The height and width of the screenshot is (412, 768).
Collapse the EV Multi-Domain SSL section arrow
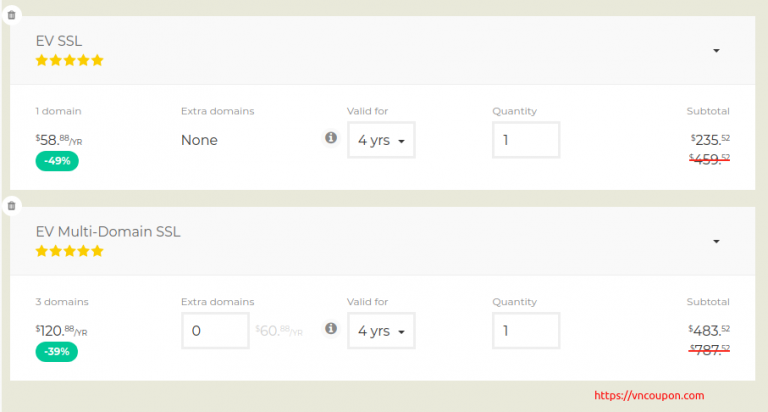point(716,241)
